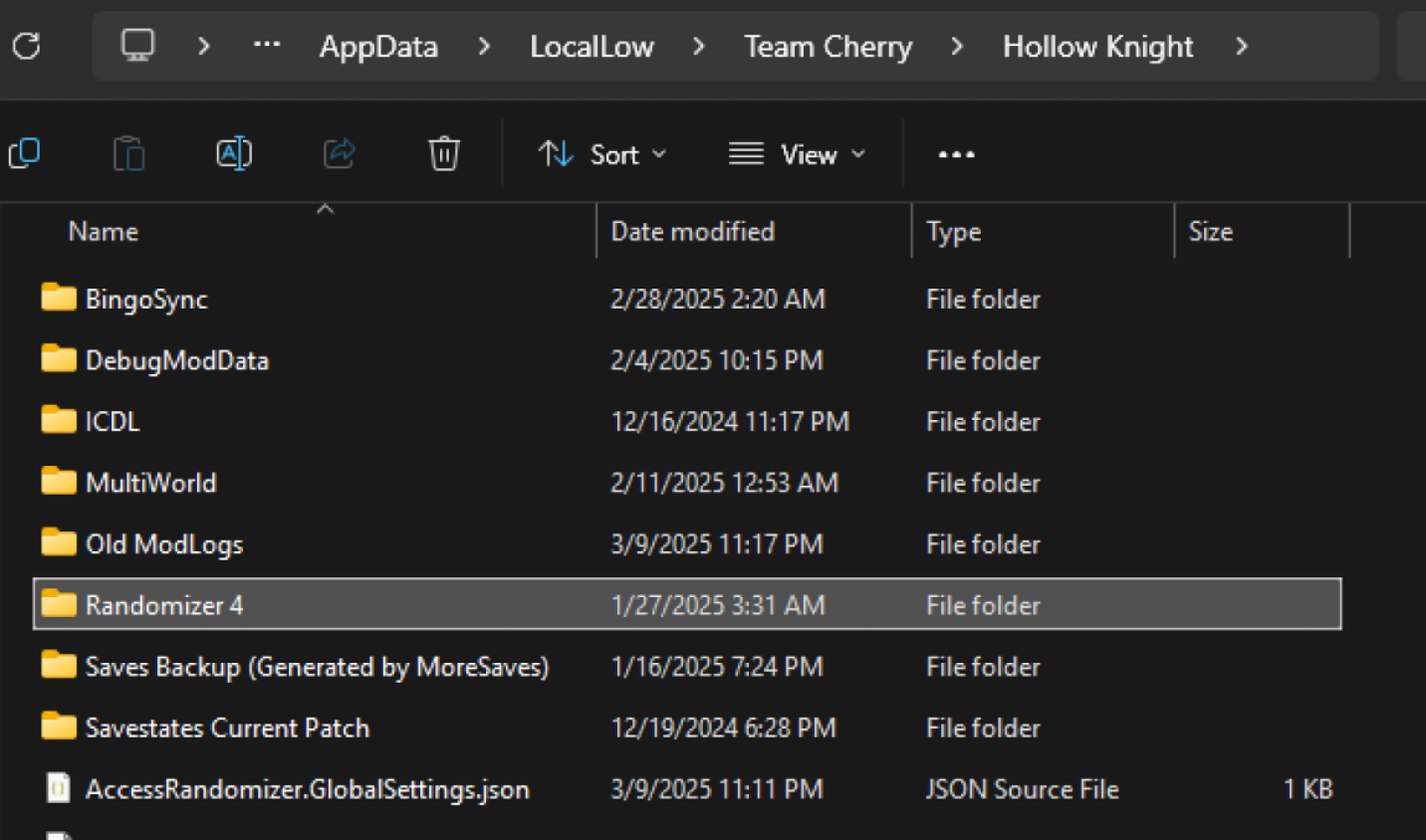This screenshot has height=840, width=1426.
Task: Click the Randomizer 4 folder icon
Action: pyautogui.click(x=59, y=604)
